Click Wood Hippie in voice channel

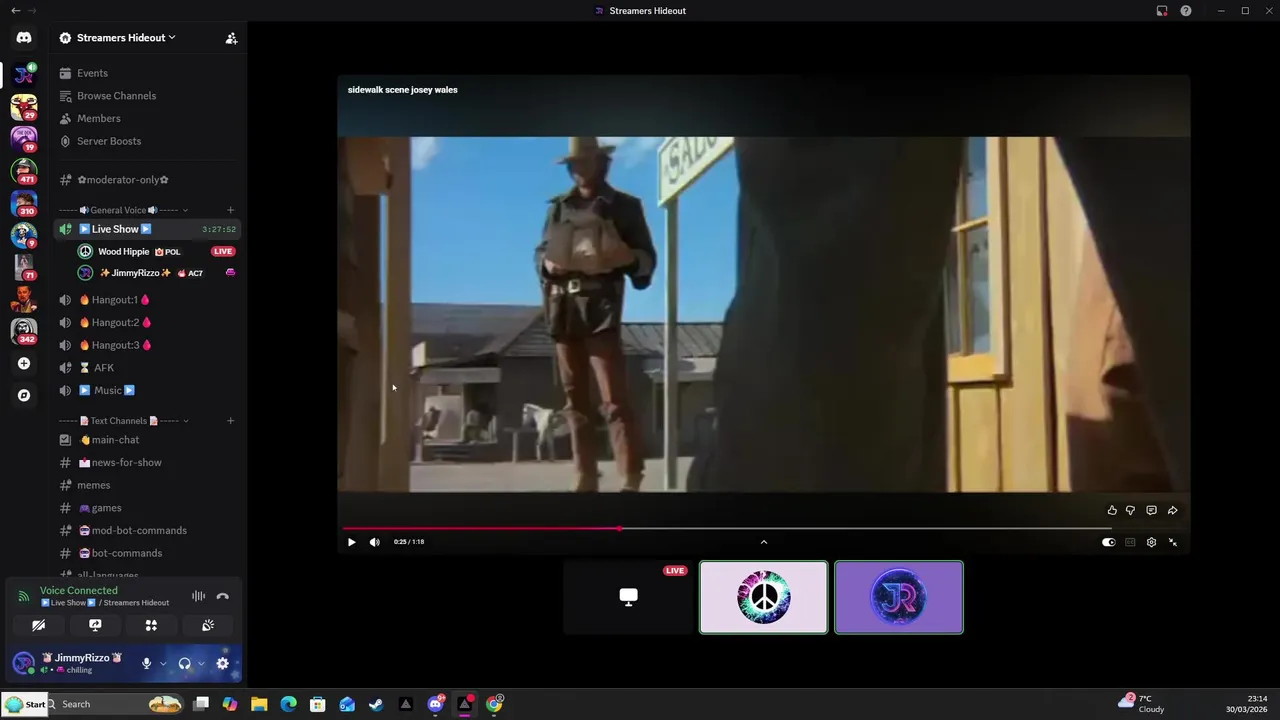(x=156, y=252)
